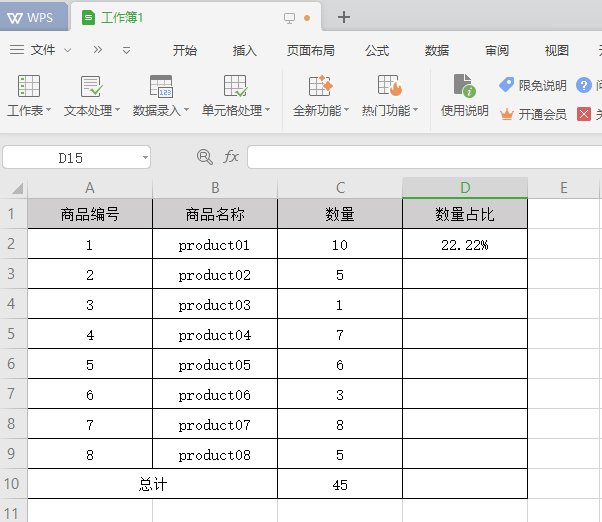602x522 pixels.
Task: Select column A header
Action: tap(90, 188)
